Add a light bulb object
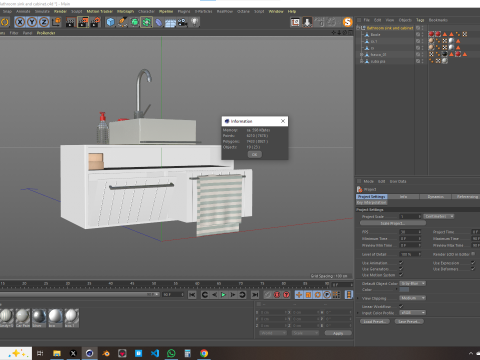Viewport: 480px width, 360px height. [194, 22]
